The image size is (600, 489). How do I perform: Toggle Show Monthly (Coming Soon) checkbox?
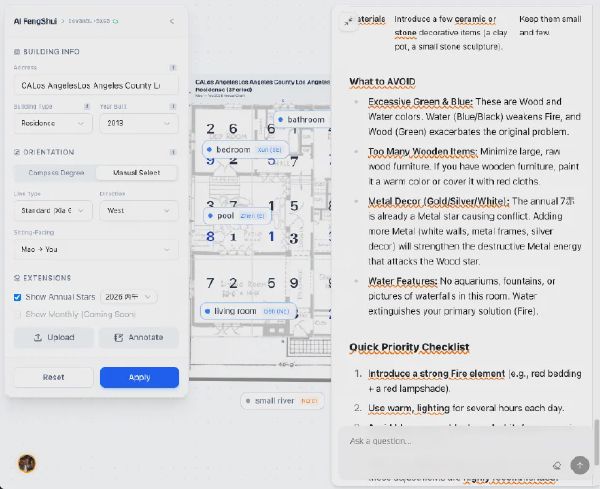click(x=17, y=315)
